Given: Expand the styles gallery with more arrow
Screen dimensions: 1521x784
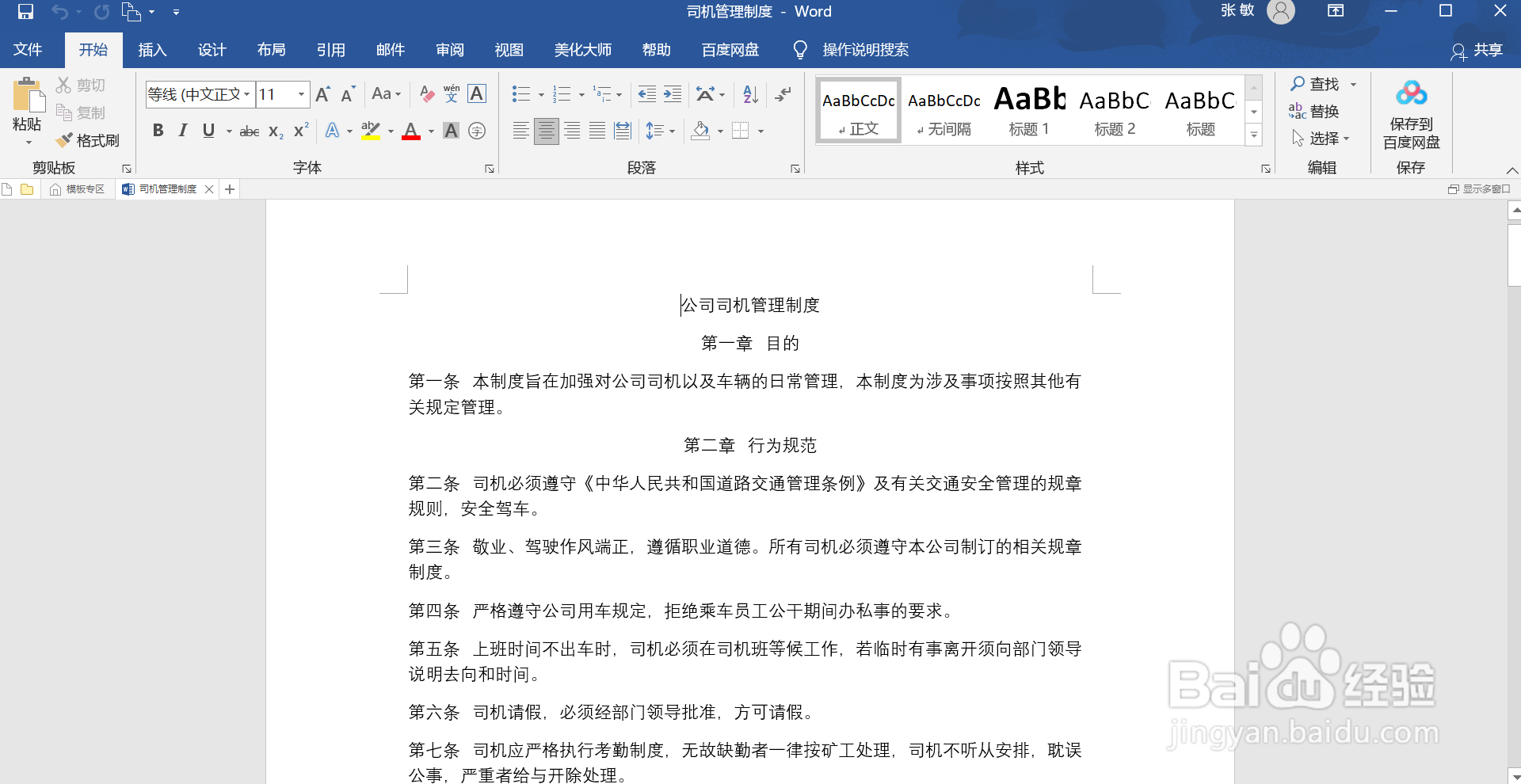Looking at the screenshot, I should tap(1254, 135).
